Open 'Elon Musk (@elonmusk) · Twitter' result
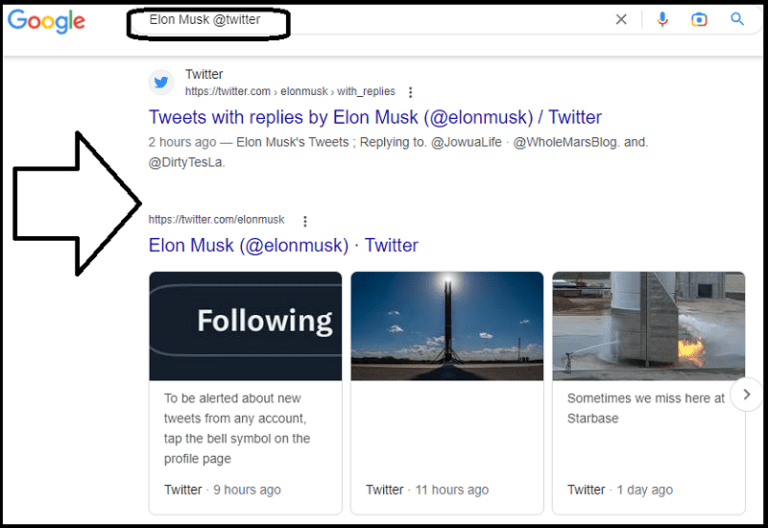Image resolution: width=768 pixels, height=528 pixels. 283,245
